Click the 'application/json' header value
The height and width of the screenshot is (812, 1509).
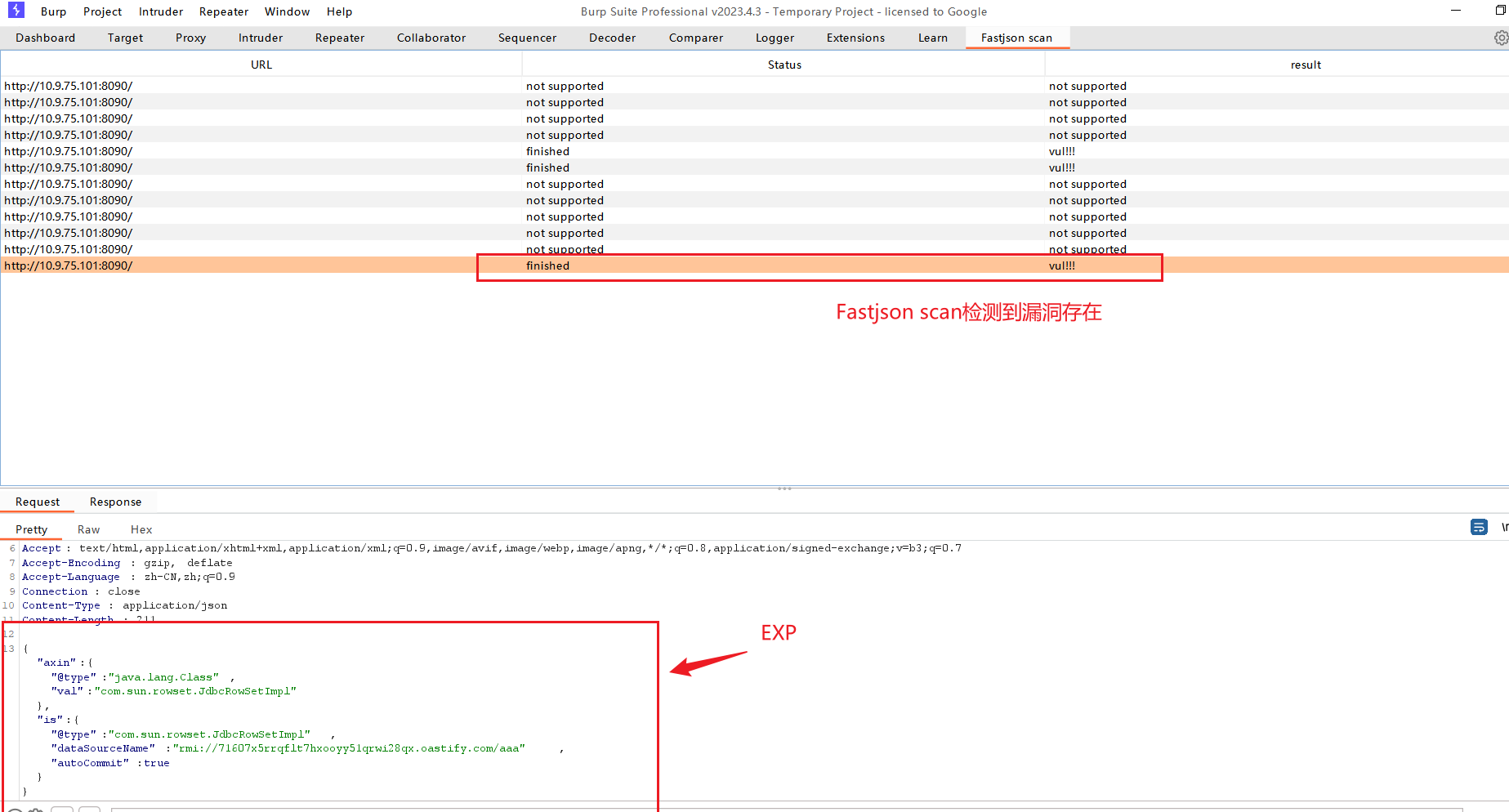pos(175,605)
